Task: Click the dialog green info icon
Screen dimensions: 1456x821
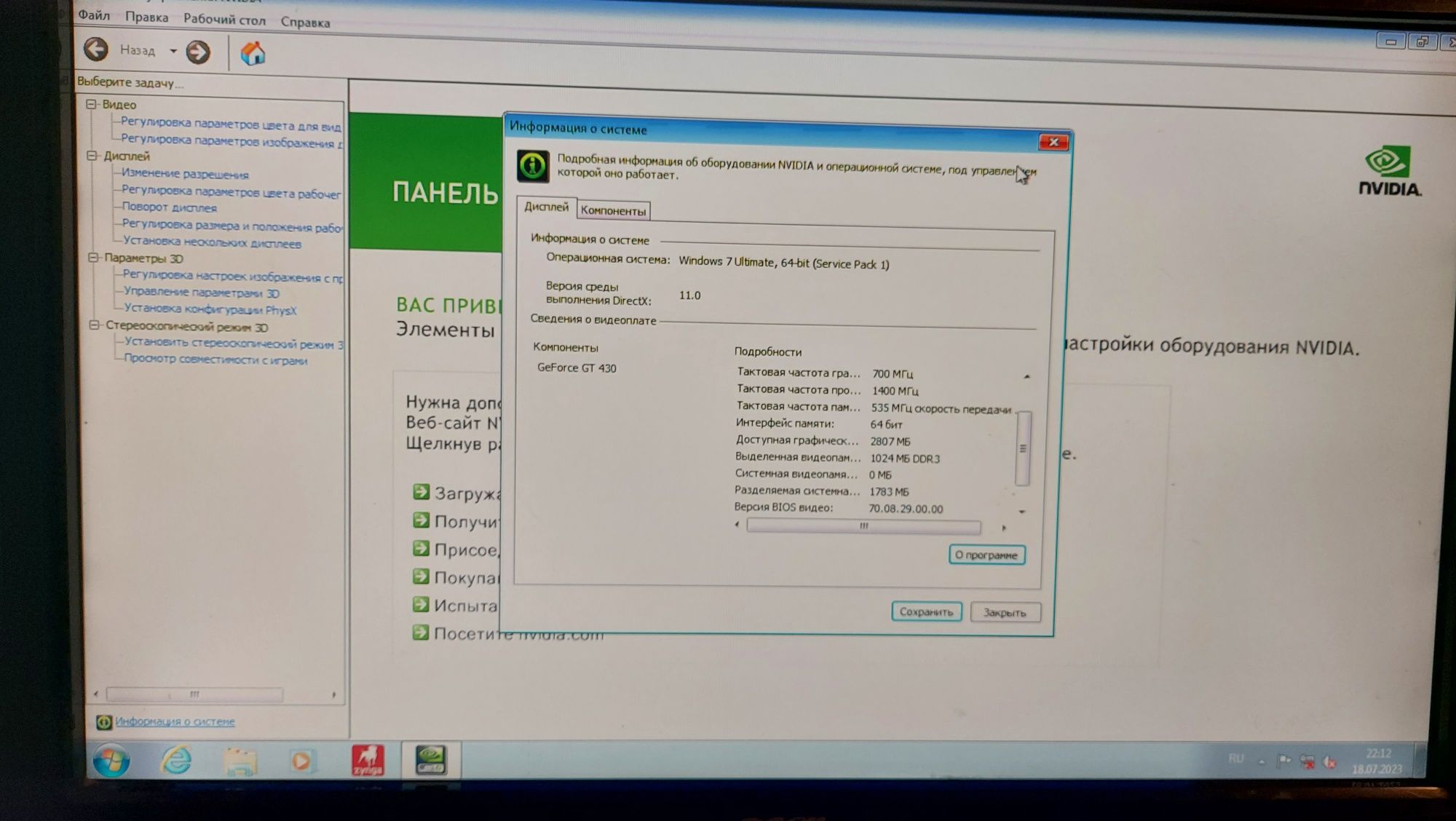Action: (x=533, y=165)
